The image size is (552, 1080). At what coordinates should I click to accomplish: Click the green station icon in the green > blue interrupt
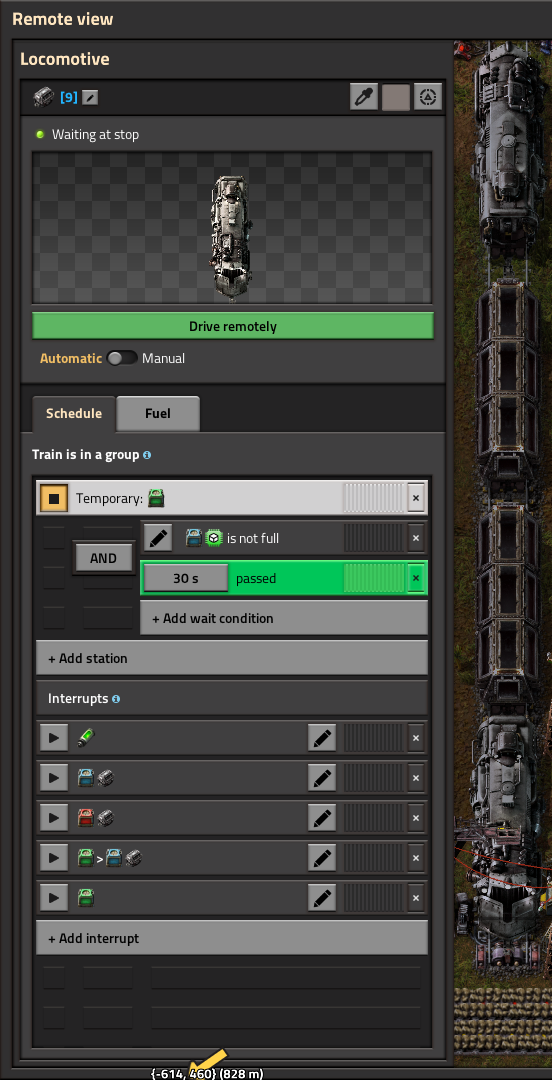point(85,858)
